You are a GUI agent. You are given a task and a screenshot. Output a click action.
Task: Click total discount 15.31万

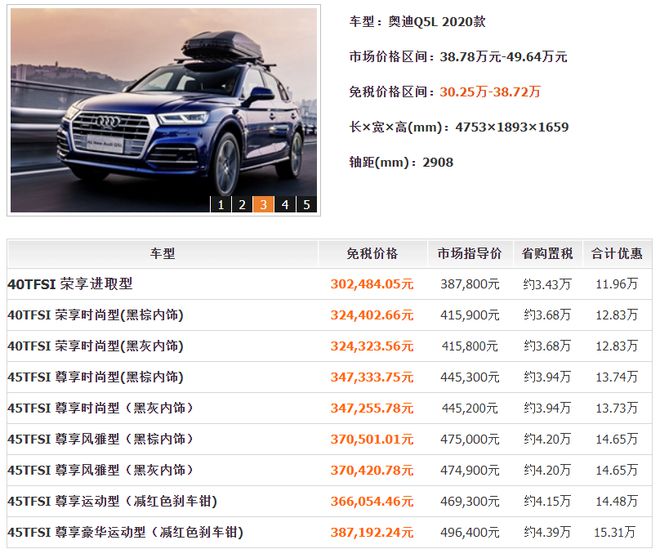click(x=615, y=532)
